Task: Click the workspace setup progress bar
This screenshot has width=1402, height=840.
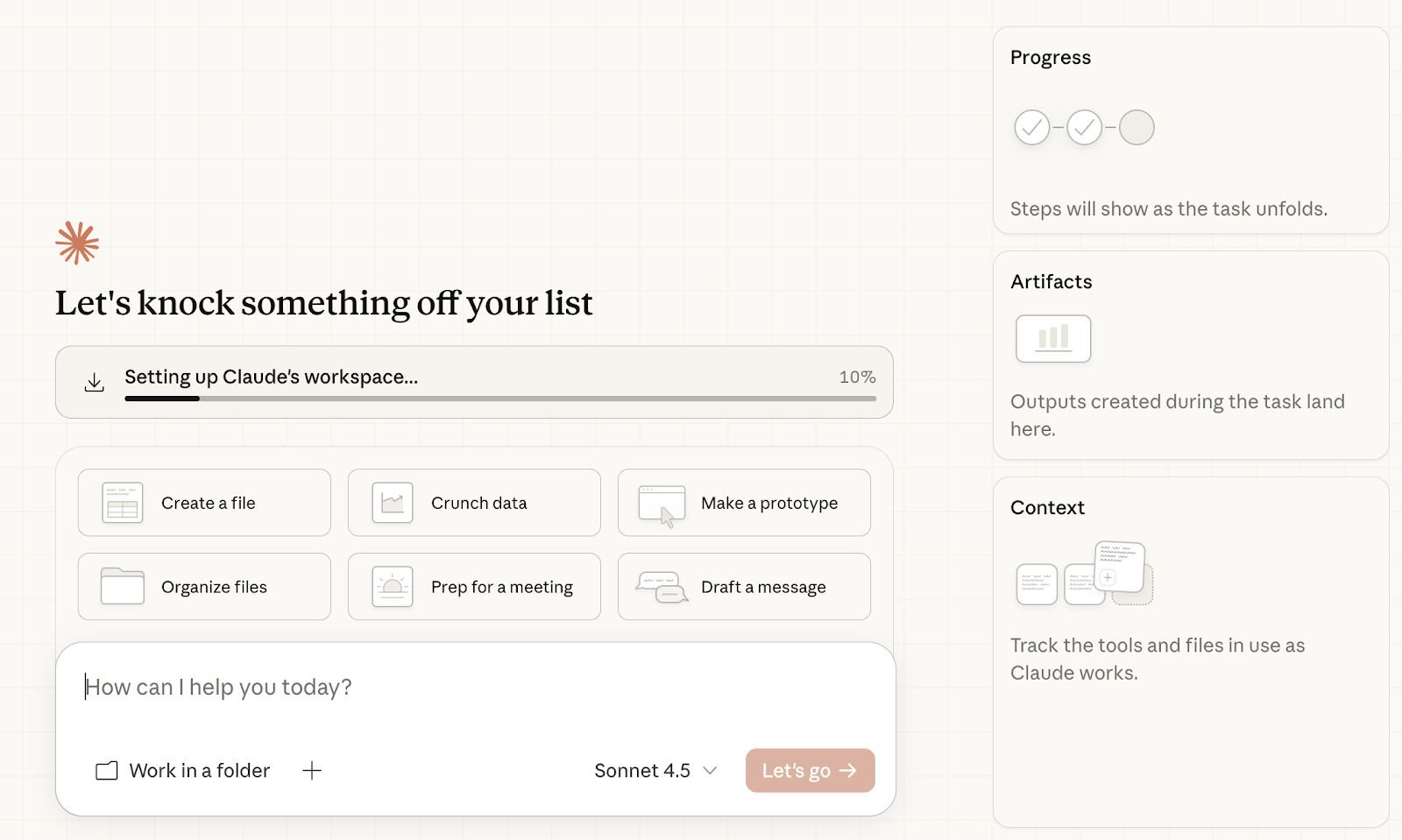Action: click(x=500, y=399)
